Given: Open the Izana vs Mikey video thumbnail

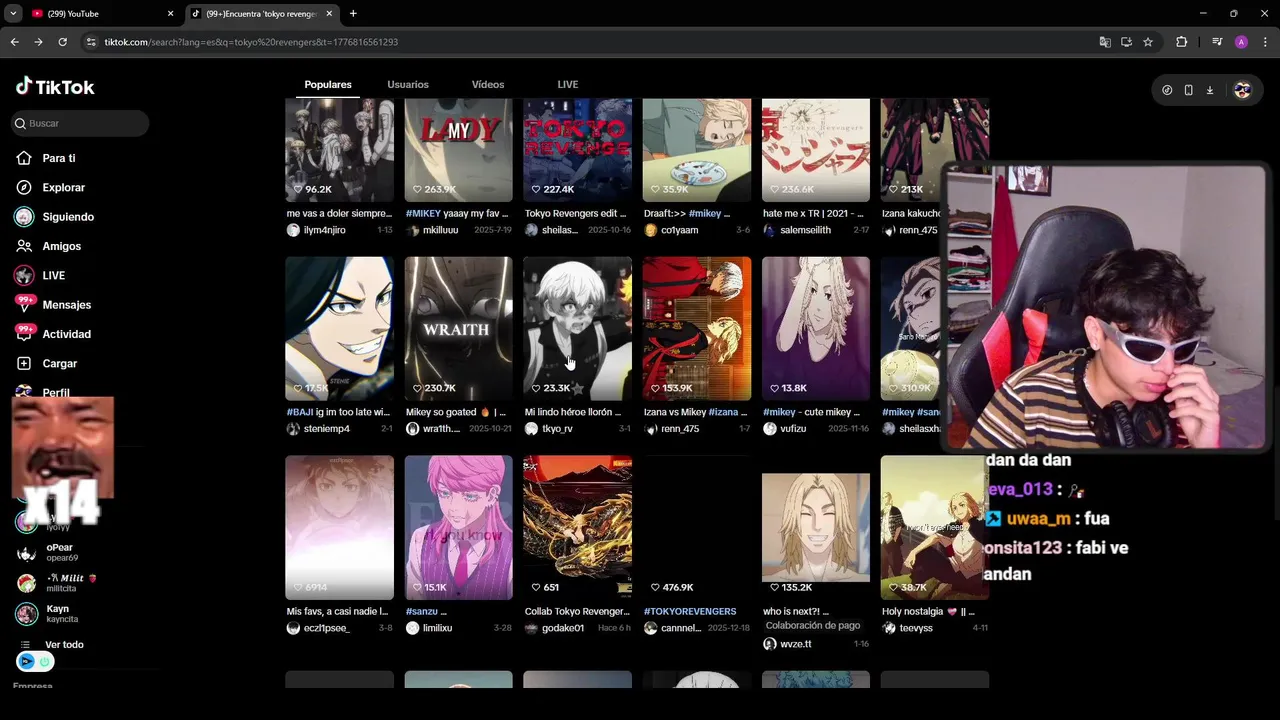Looking at the screenshot, I should click(697, 328).
